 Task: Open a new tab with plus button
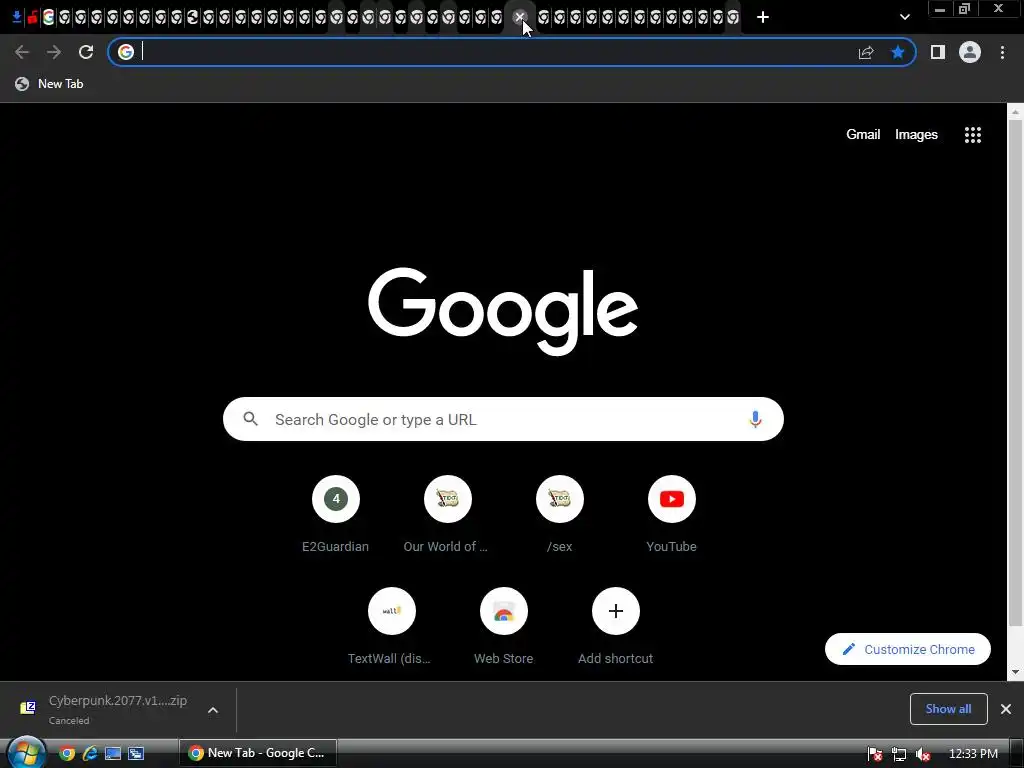tap(763, 17)
